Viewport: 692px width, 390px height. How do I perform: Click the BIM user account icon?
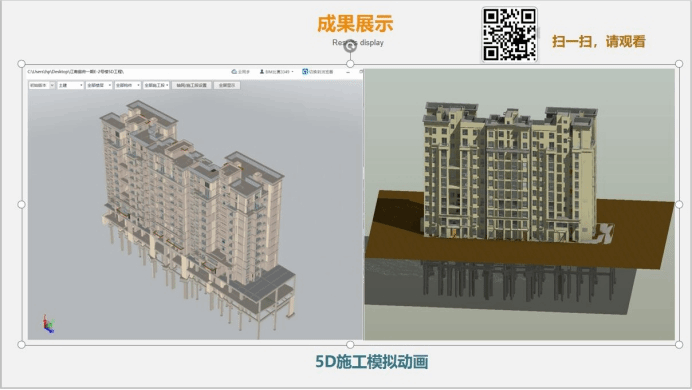coord(262,71)
